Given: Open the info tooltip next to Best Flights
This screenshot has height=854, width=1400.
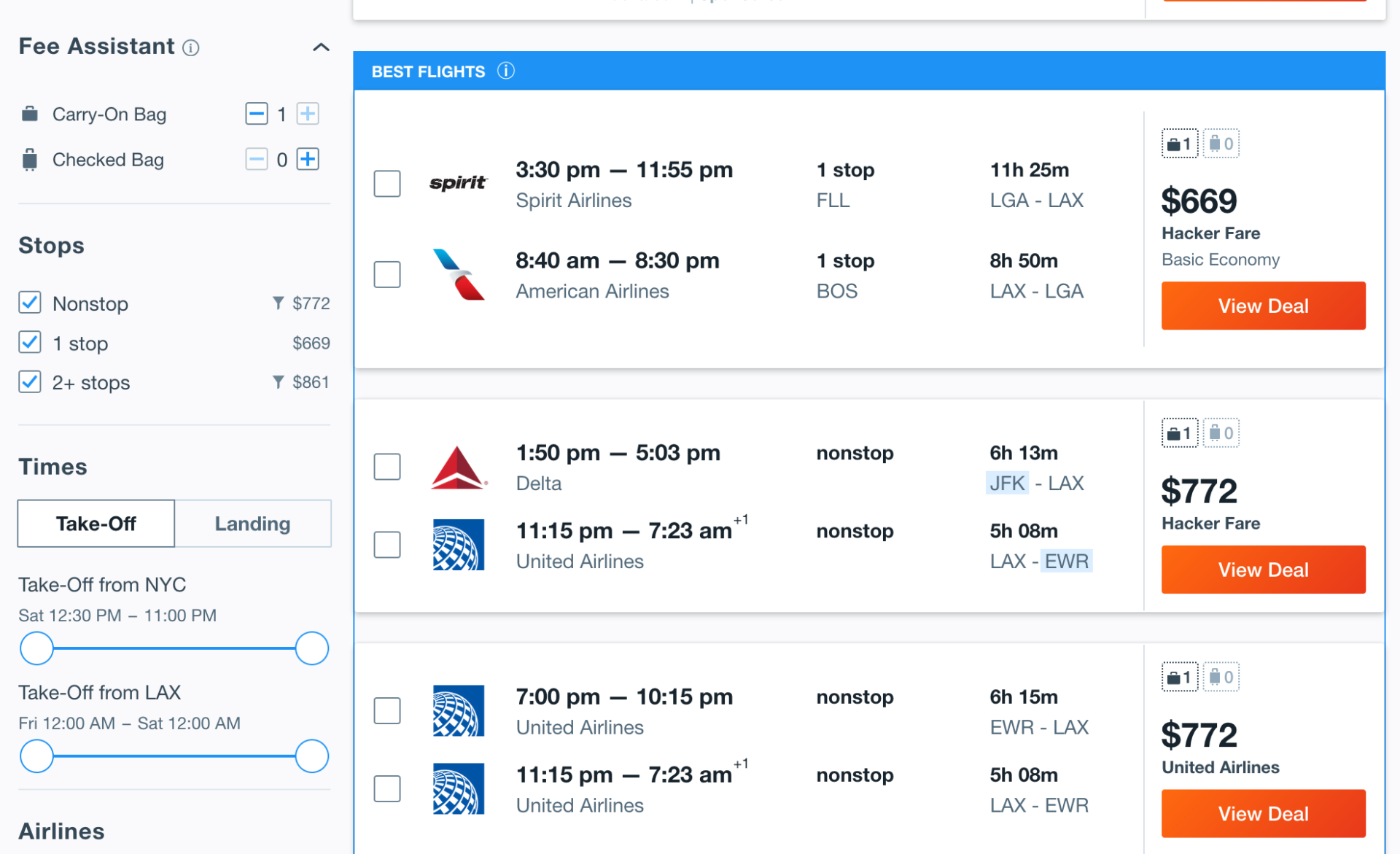Looking at the screenshot, I should coord(506,71).
